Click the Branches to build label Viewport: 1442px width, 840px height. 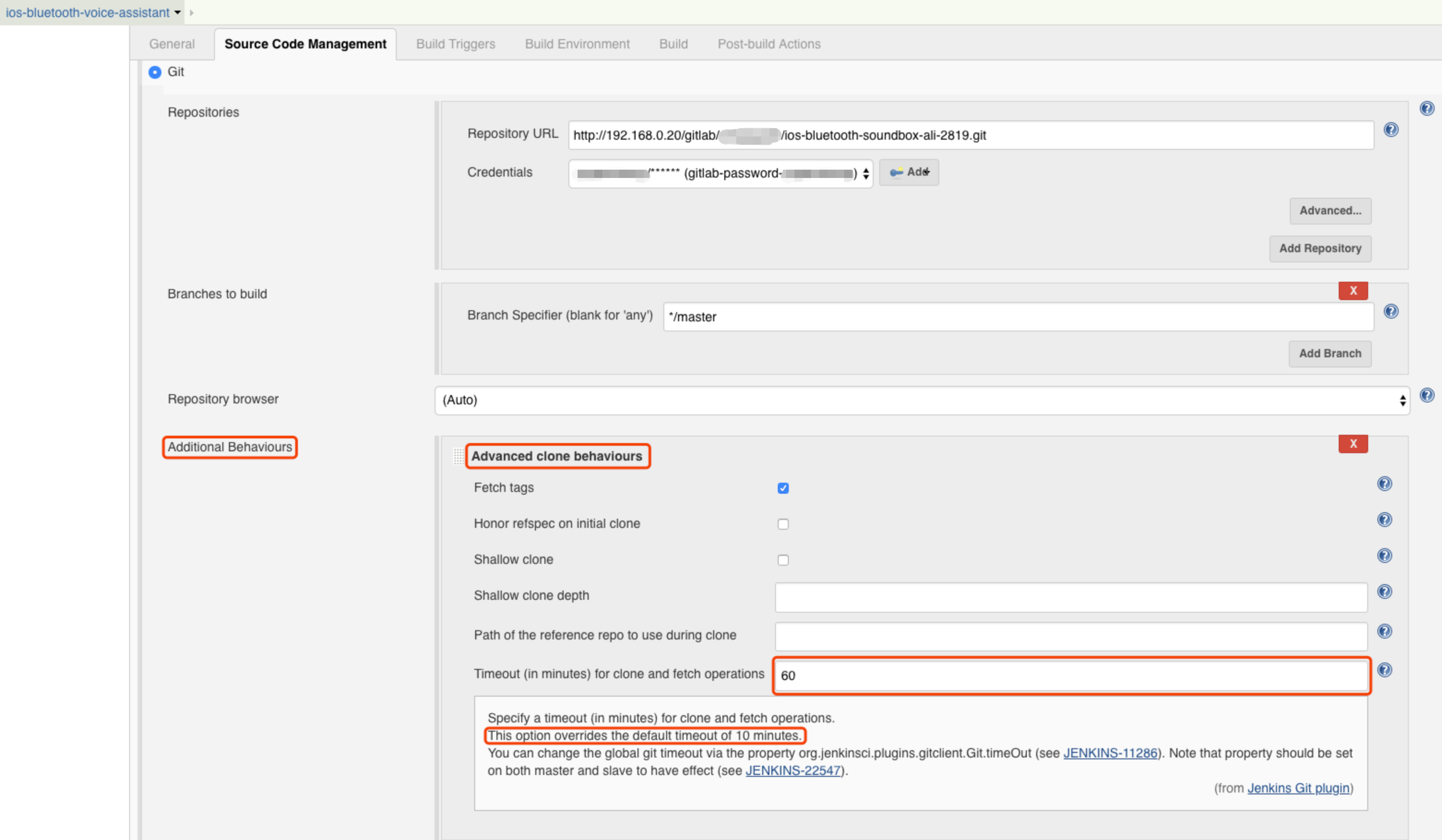[x=217, y=294]
